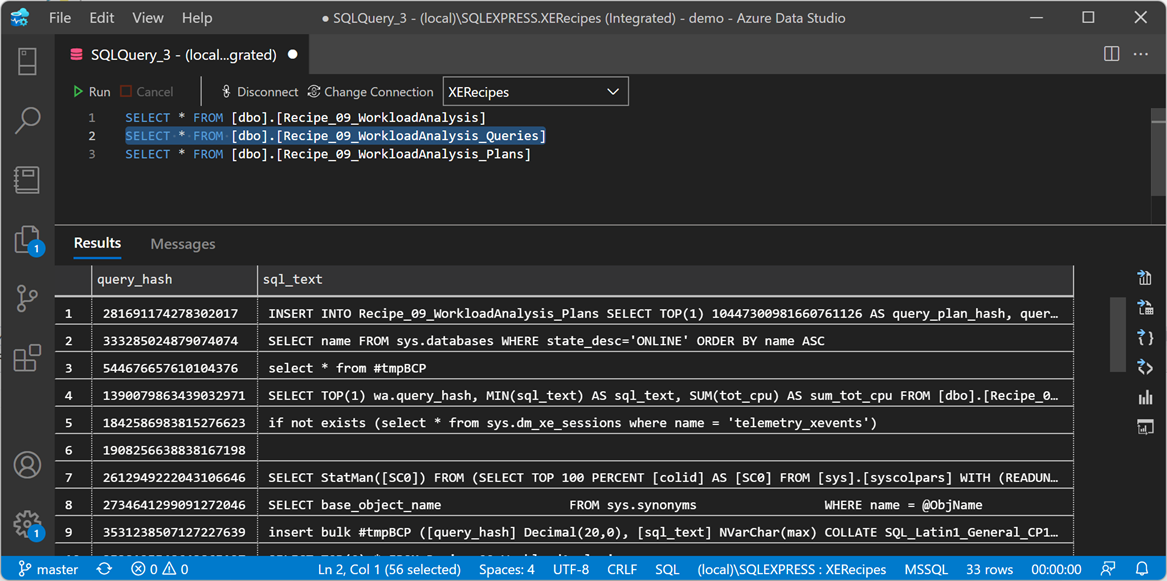The width and height of the screenshot is (1167, 581).
Task: Open the Extensions view
Action: (x=27, y=357)
